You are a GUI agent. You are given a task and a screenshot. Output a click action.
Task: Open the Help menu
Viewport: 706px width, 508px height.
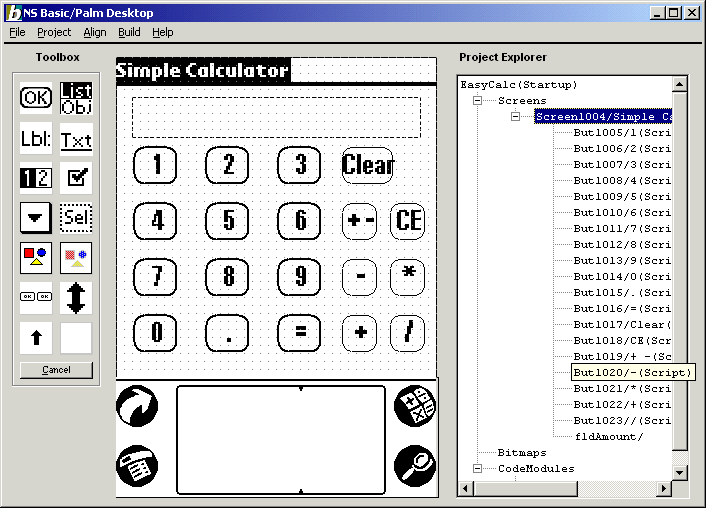pos(163,32)
